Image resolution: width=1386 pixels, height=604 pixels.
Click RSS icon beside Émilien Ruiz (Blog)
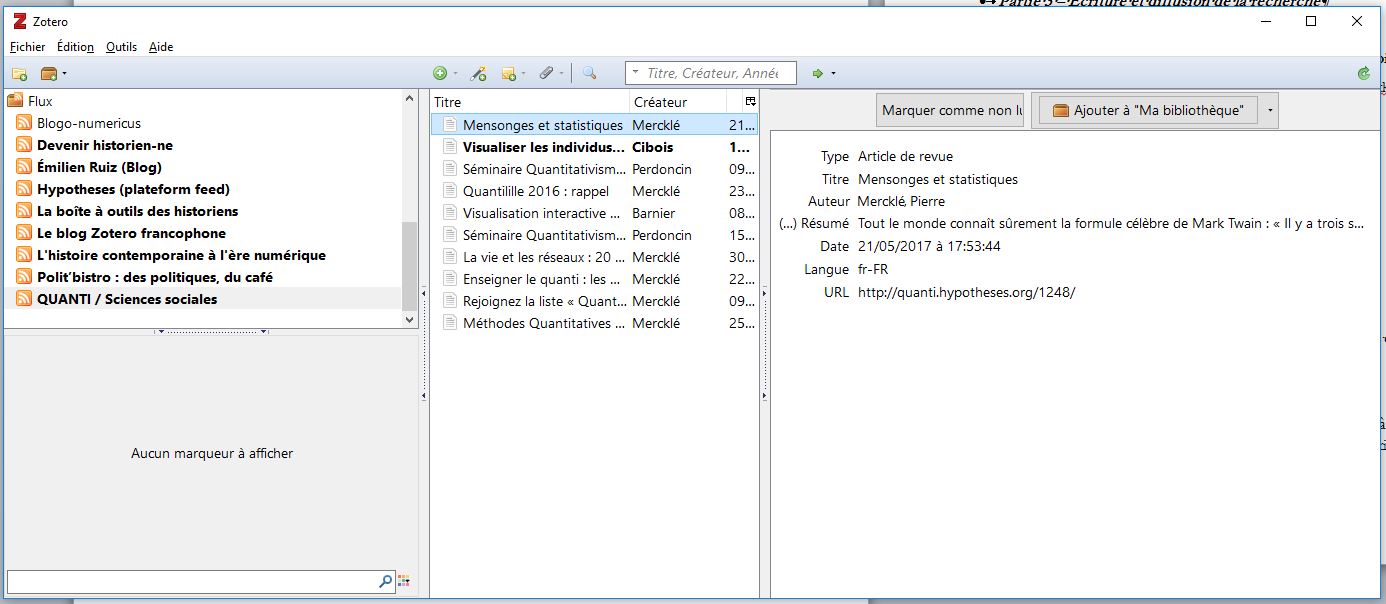(24, 167)
